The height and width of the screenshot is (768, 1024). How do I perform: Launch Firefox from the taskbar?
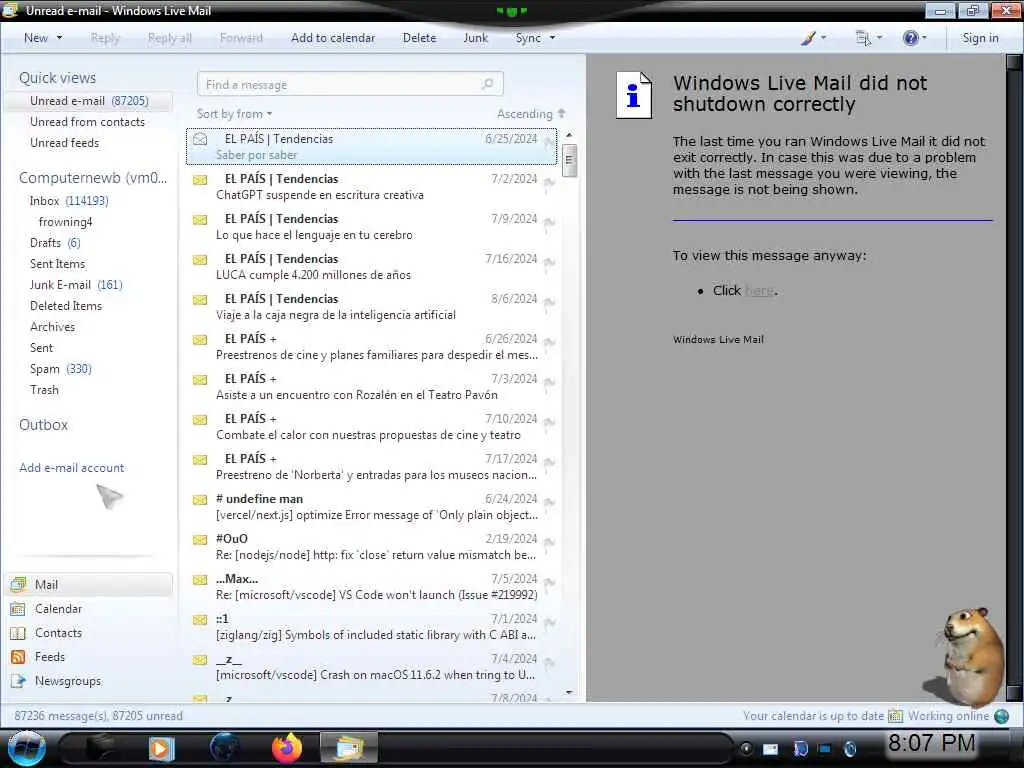click(x=287, y=748)
